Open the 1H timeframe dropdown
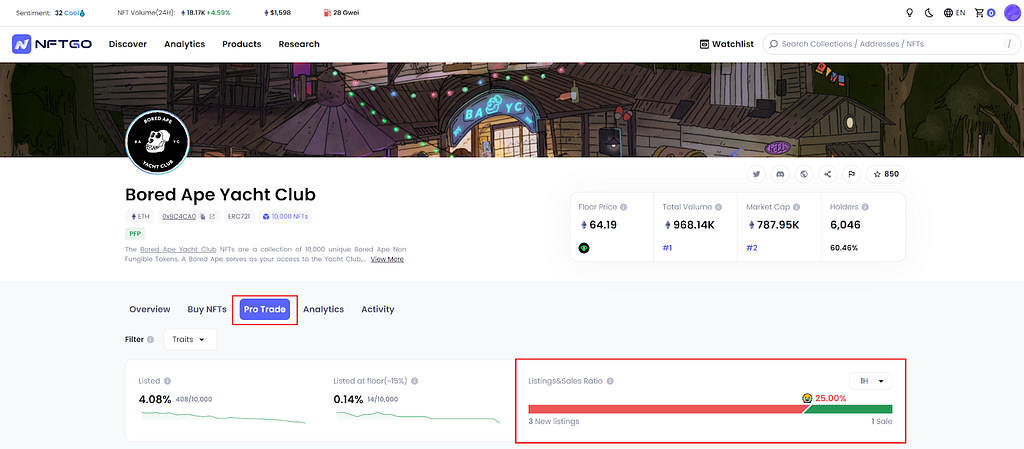This screenshot has width=1024, height=449. [871, 381]
